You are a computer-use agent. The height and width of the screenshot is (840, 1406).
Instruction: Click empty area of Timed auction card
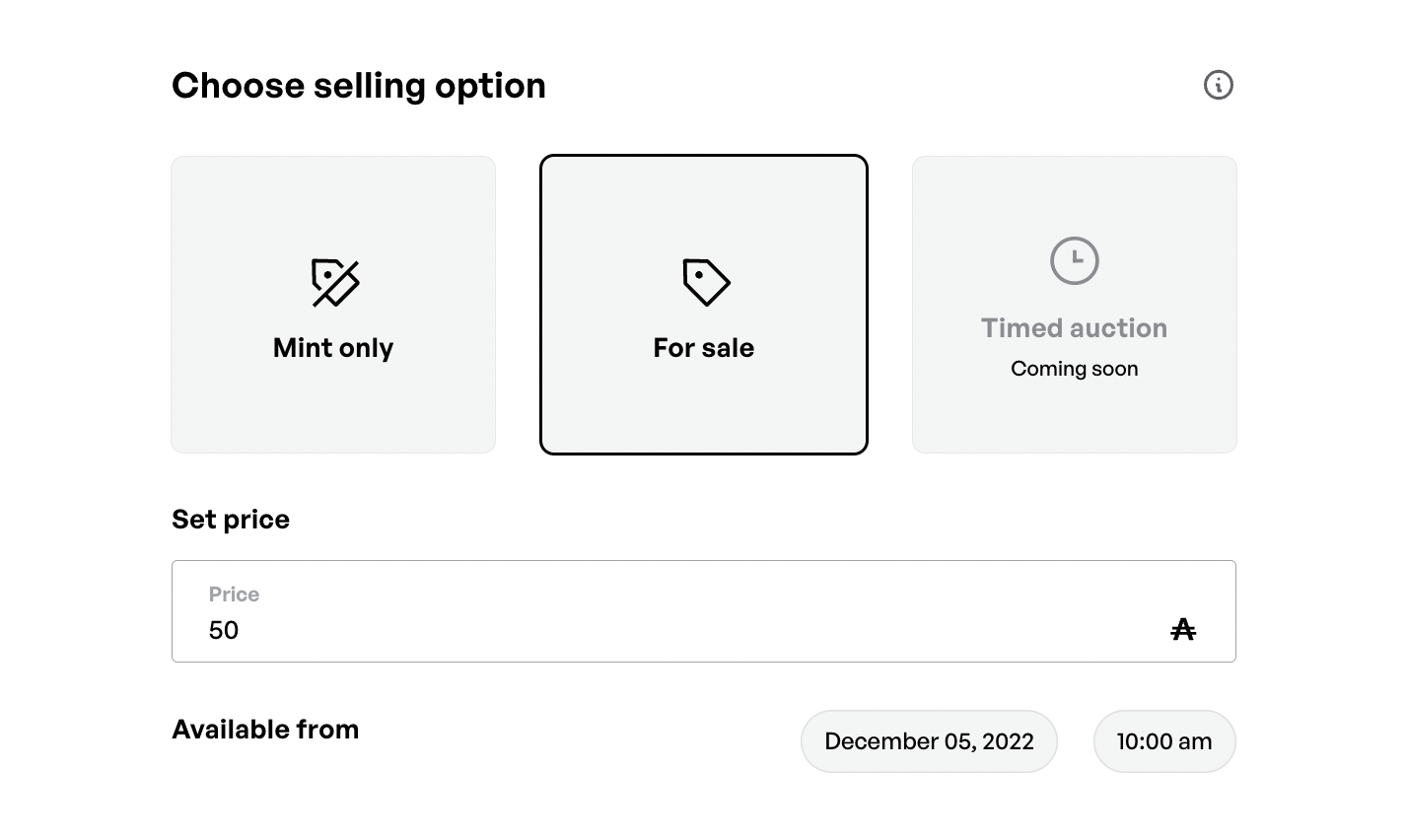click(x=1074, y=419)
